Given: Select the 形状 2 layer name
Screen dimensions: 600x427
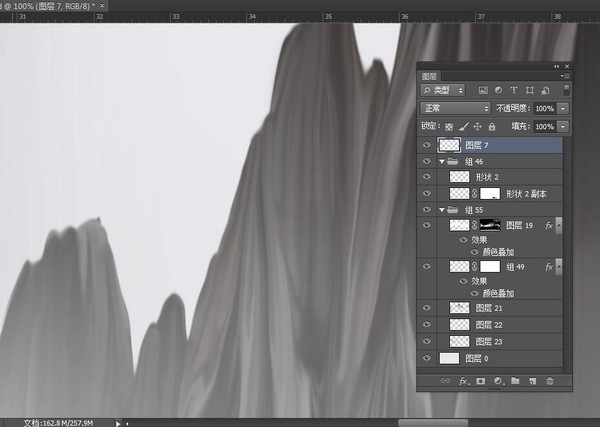Looking at the screenshot, I should click(487, 177).
